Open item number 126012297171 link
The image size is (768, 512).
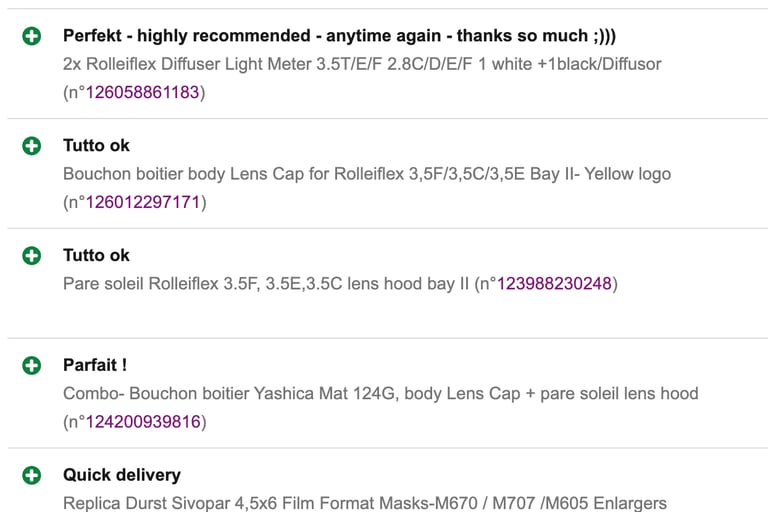tap(142, 202)
